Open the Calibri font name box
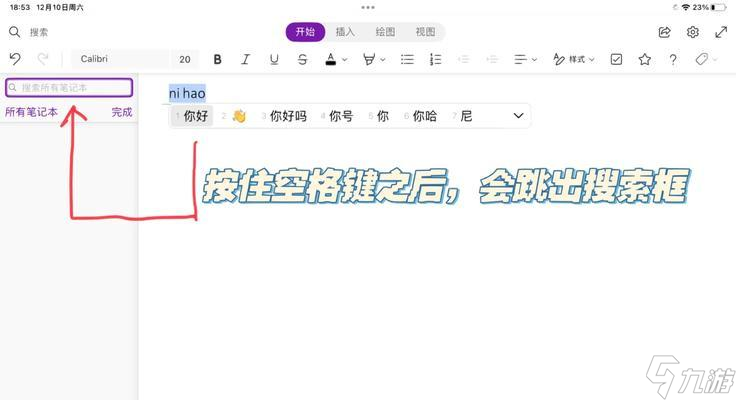 120,59
